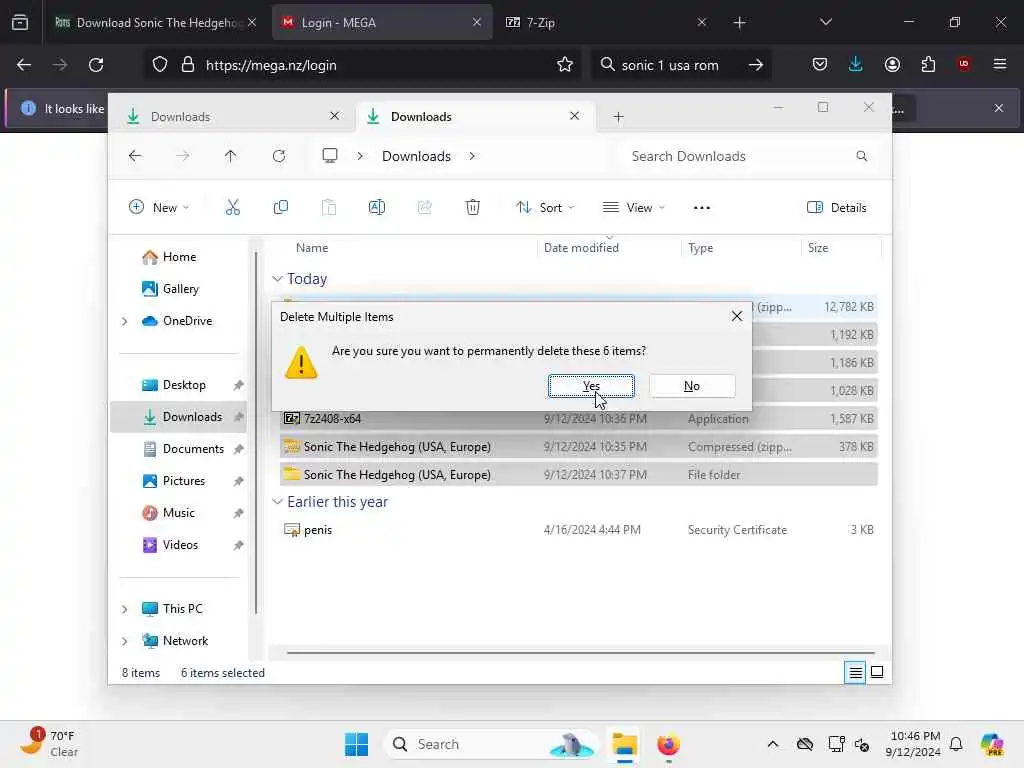Confirm deletion with the Yes button
This screenshot has height=768, width=1024.
(591, 386)
